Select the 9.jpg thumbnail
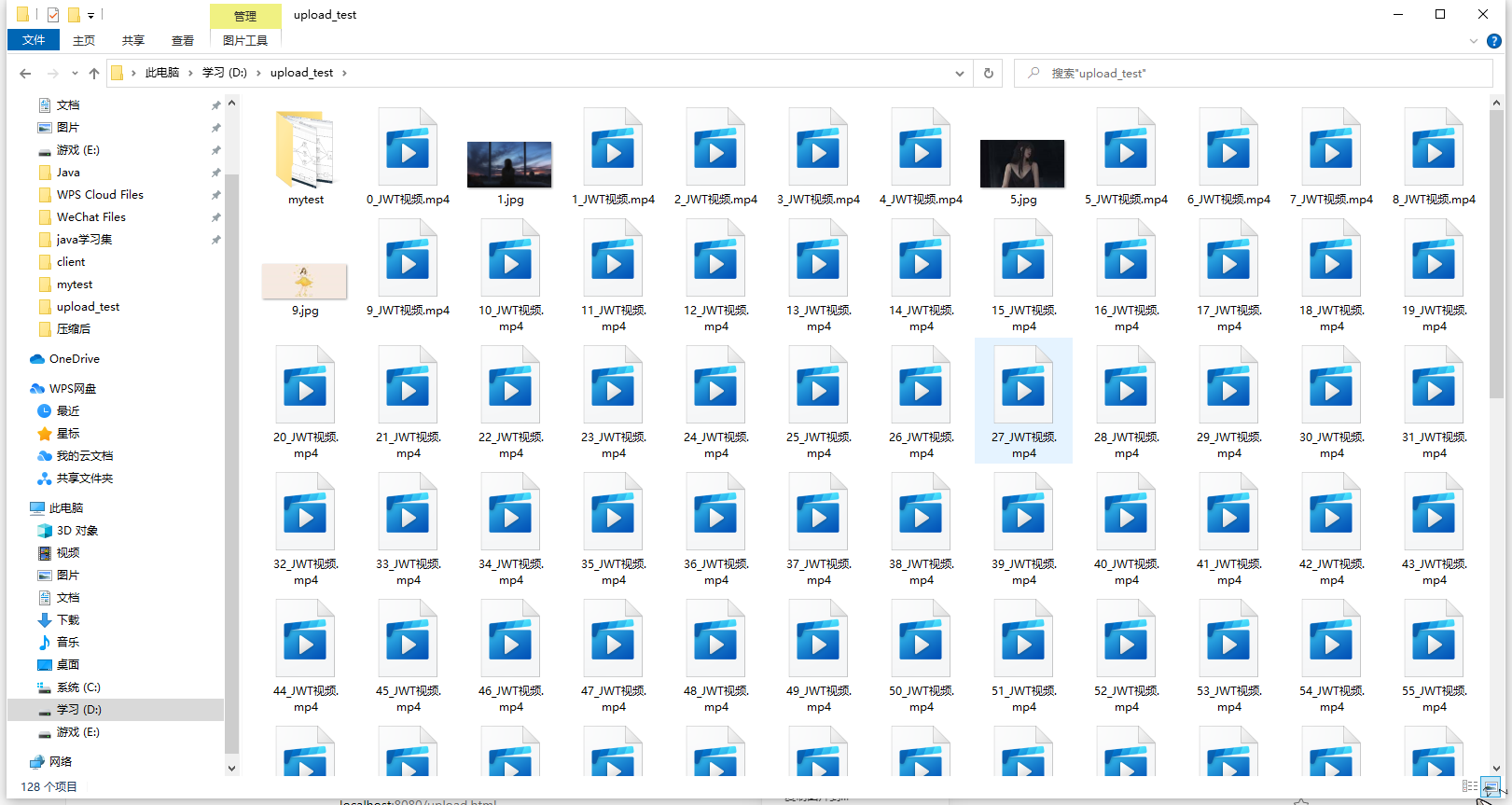The image size is (1512, 805). point(305,281)
